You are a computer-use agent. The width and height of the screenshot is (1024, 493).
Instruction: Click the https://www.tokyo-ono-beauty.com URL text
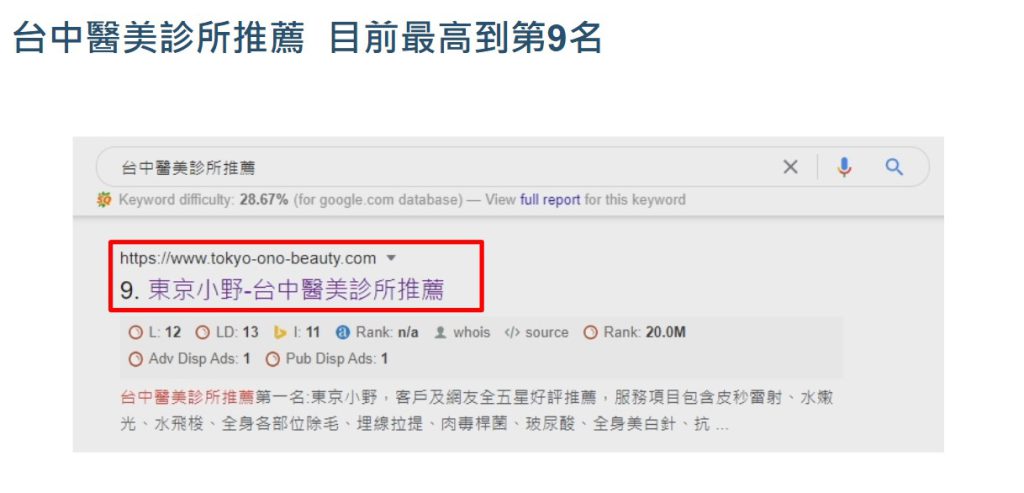248,258
